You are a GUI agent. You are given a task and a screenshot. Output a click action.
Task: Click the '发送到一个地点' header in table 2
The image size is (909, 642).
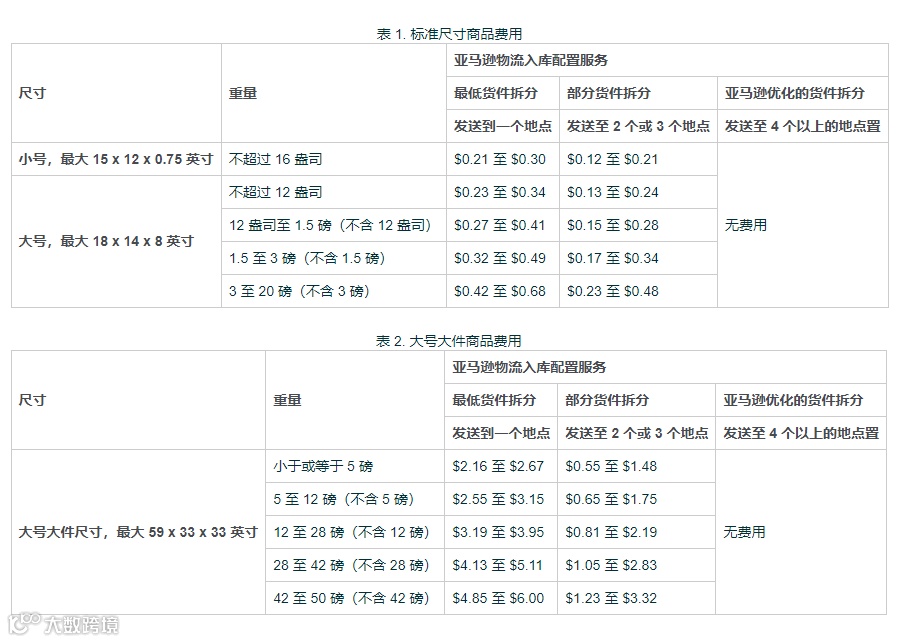tap(501, 433)
